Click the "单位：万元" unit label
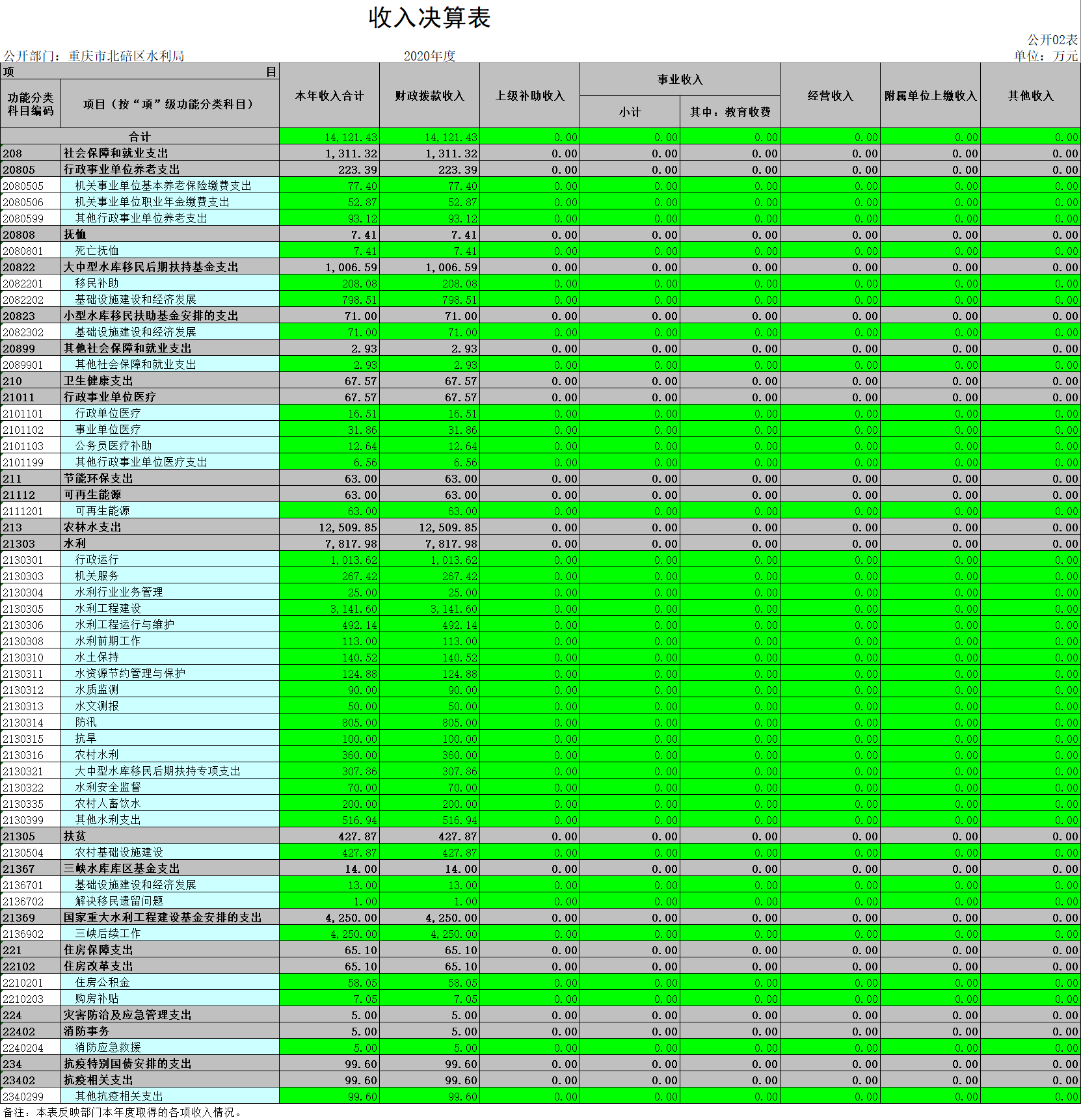This screenshot has width=1081, height=1120. coord(1046,56)
